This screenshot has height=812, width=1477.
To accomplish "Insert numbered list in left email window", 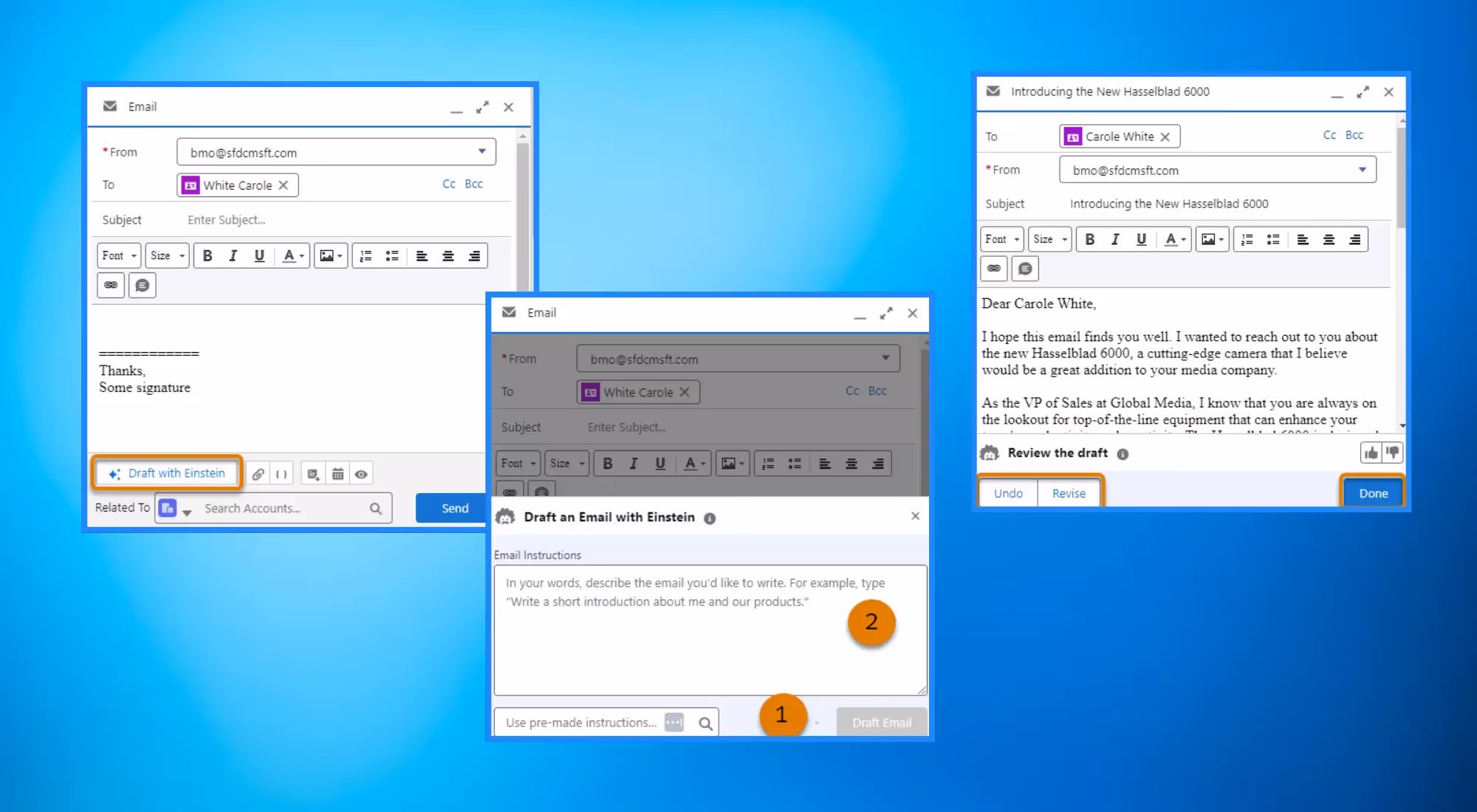I will tap(366, 255).
